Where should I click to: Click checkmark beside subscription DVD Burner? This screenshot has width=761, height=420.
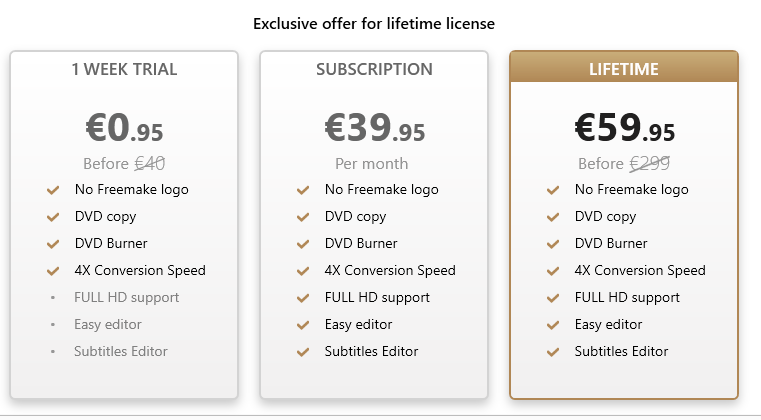(303, 243)
